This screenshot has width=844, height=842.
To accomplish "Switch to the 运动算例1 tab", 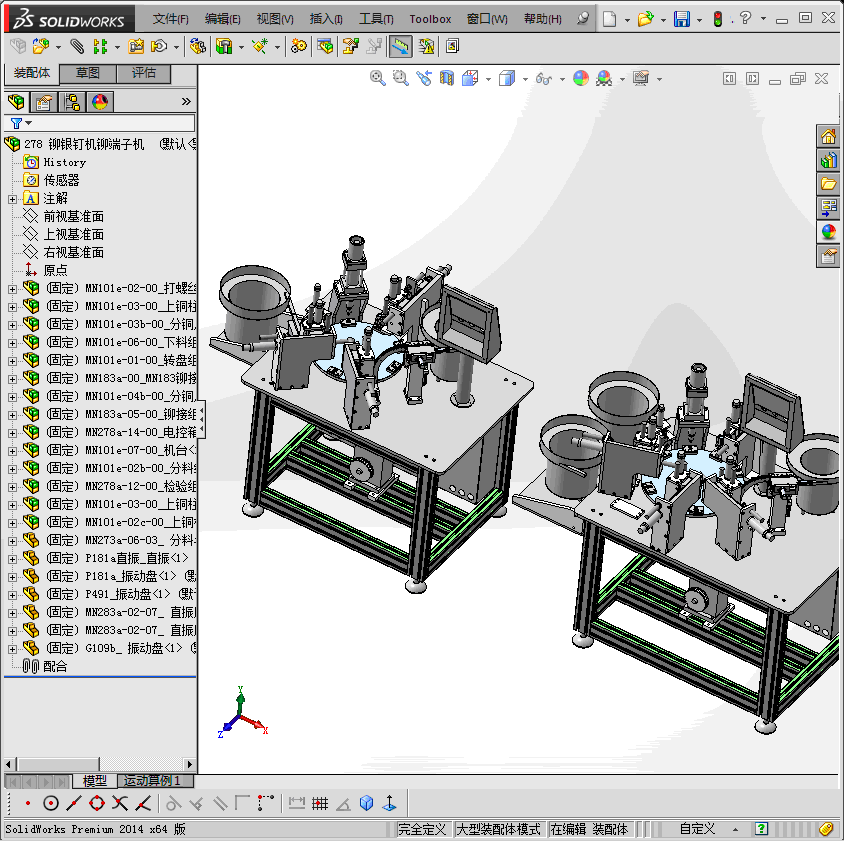I will click(x=153, y=780).
